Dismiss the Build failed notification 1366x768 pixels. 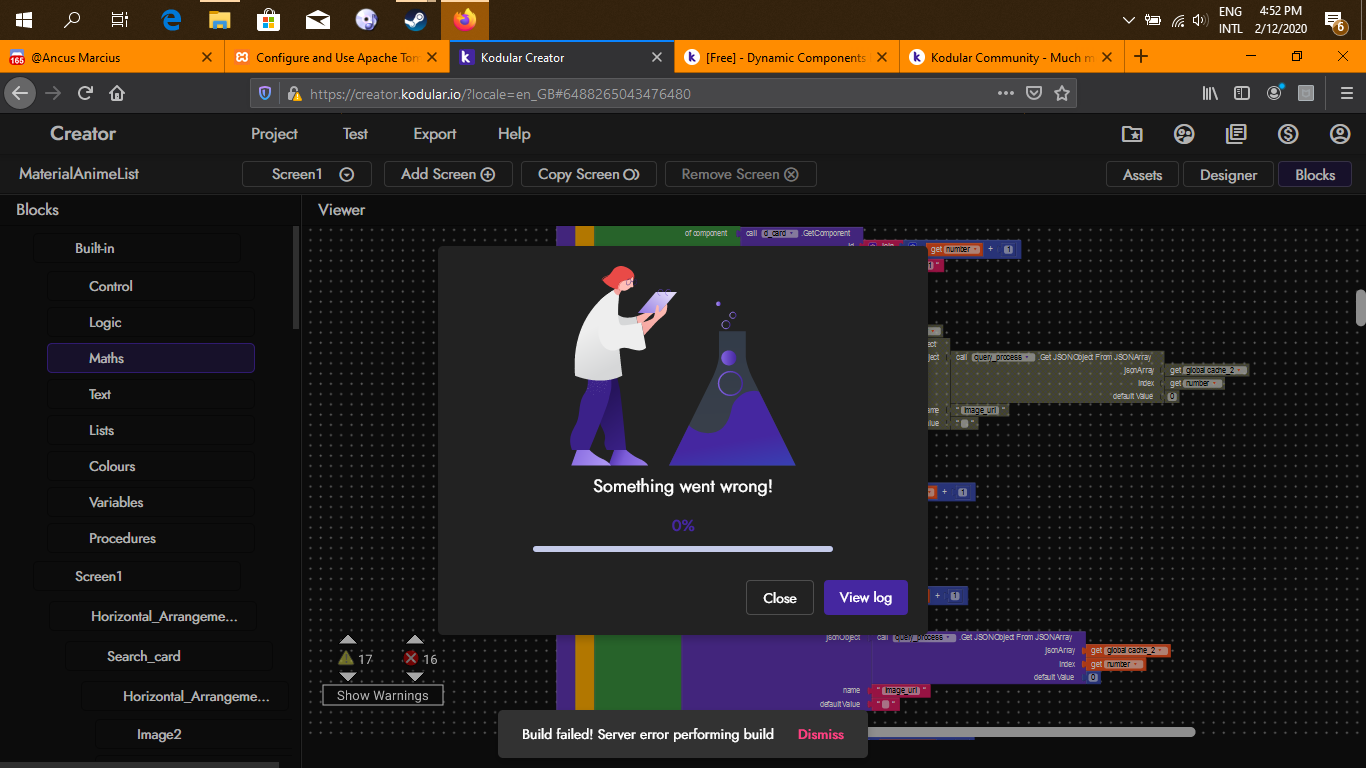pyautogui.click(x=820, y=734)
